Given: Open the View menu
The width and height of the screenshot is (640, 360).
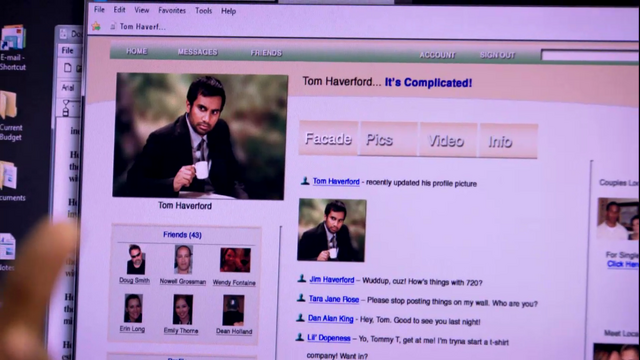Looking at the screenshot, I should [142, 10].
